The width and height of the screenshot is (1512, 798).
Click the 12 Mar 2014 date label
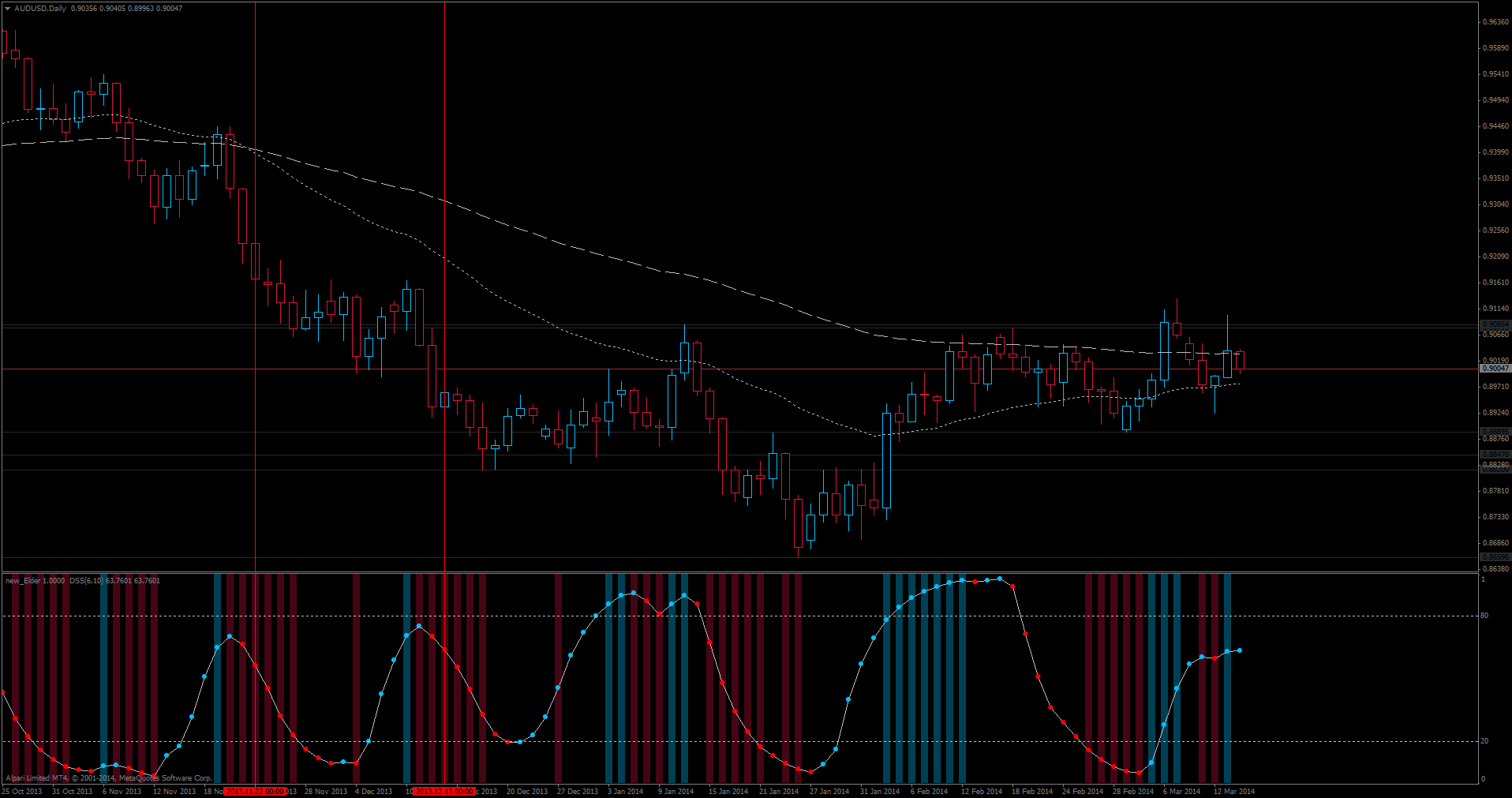pyautogui.click(x=1234, y=792)
